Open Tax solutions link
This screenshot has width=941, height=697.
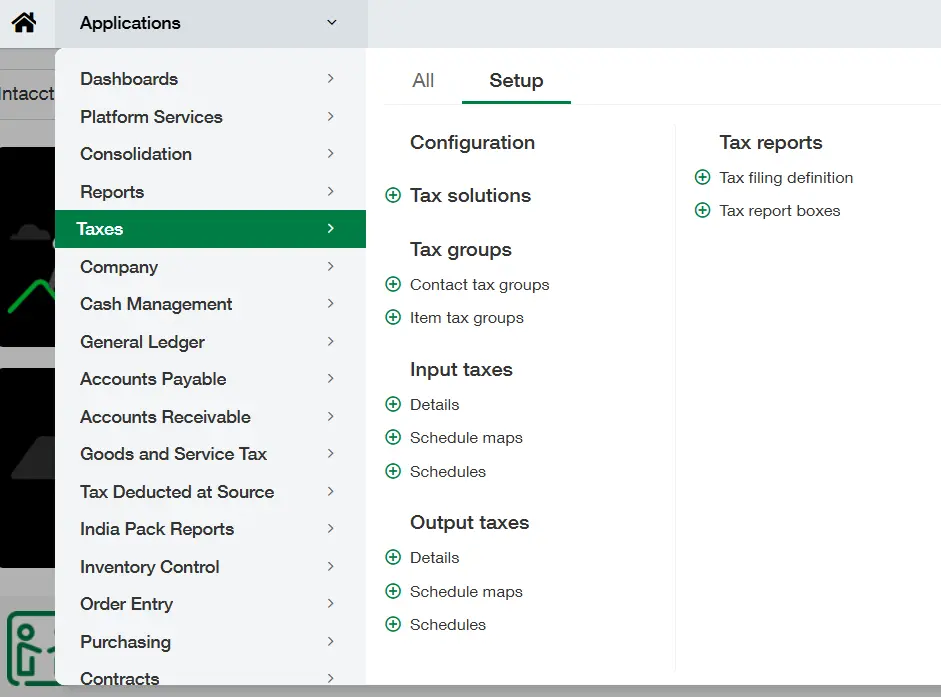[470, 196]
